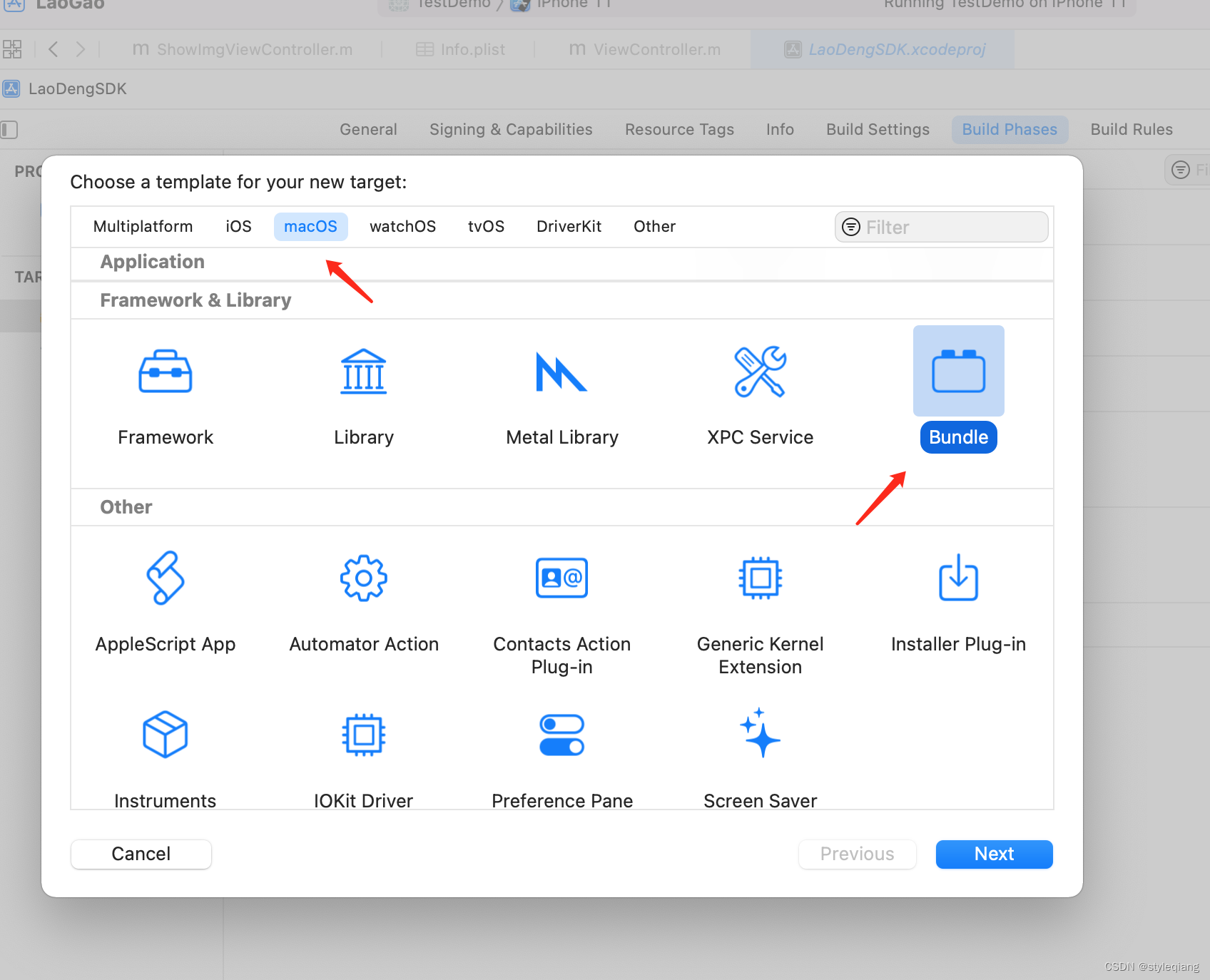Toggle the targets sidebar panel icon
The height and width of the screenshot is (980, 1210).
click(x=9, y=130)
